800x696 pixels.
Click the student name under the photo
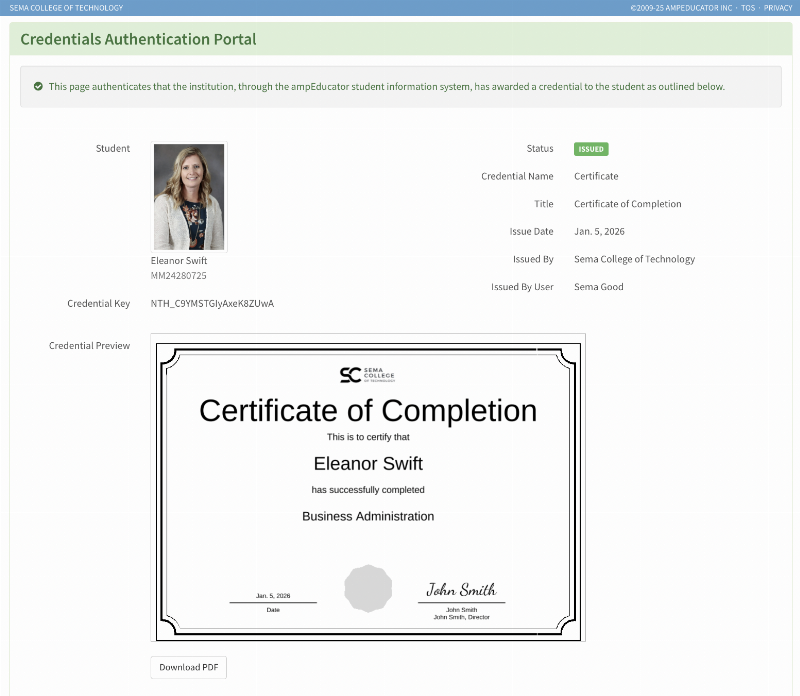179,261
